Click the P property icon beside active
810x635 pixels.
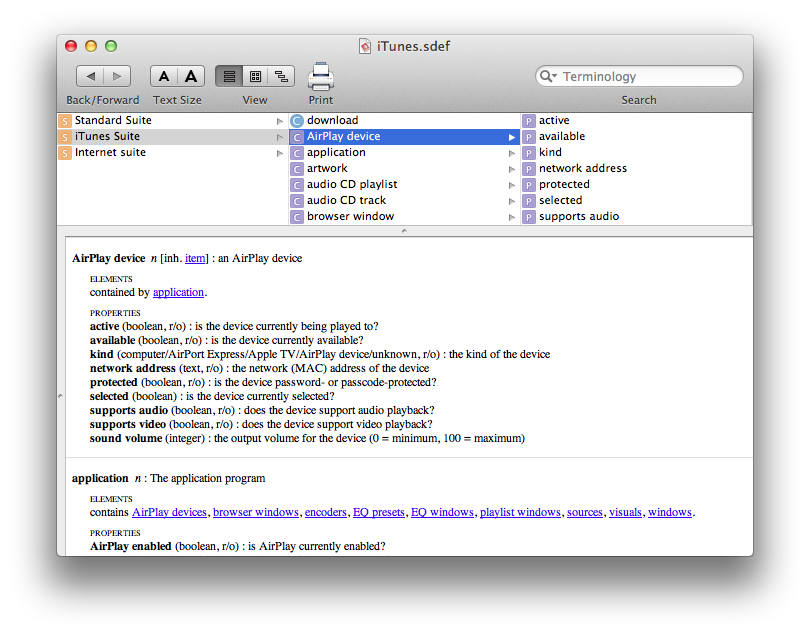pos(528,120)
